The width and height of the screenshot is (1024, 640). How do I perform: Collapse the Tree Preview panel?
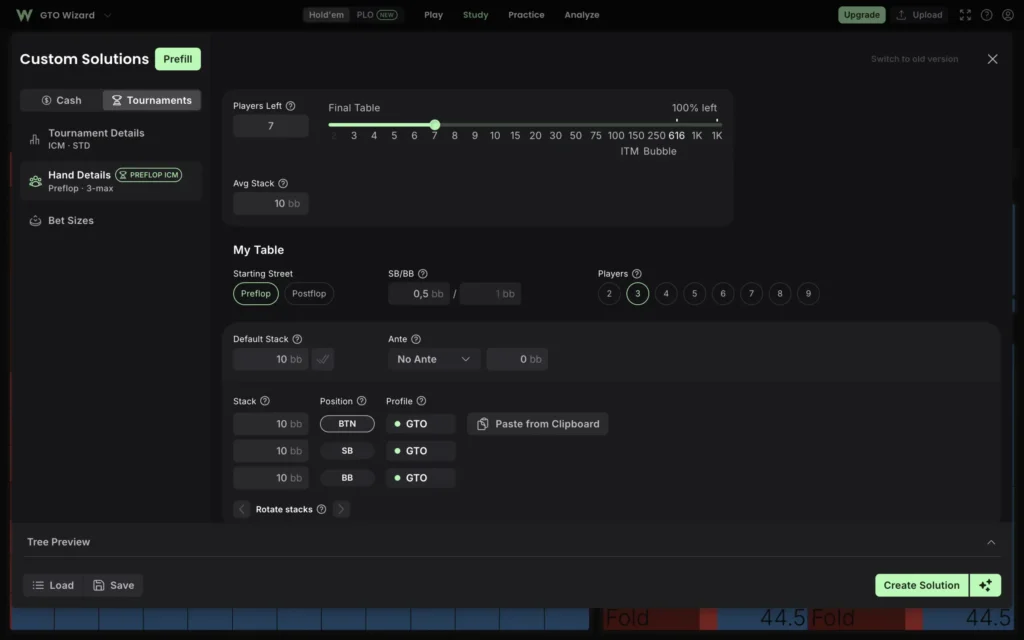click(991, 542)
